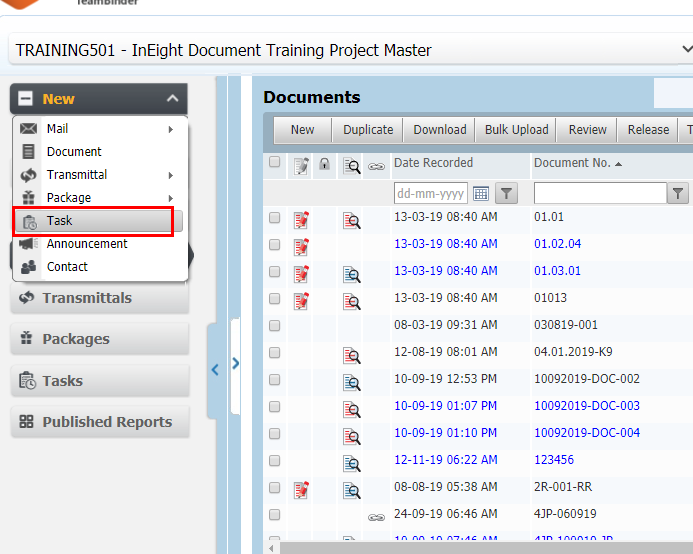Image resolution: width=693 pixels, height=554 pixels.
Task: Select Document from the New menu
Action: pos(100,152)
